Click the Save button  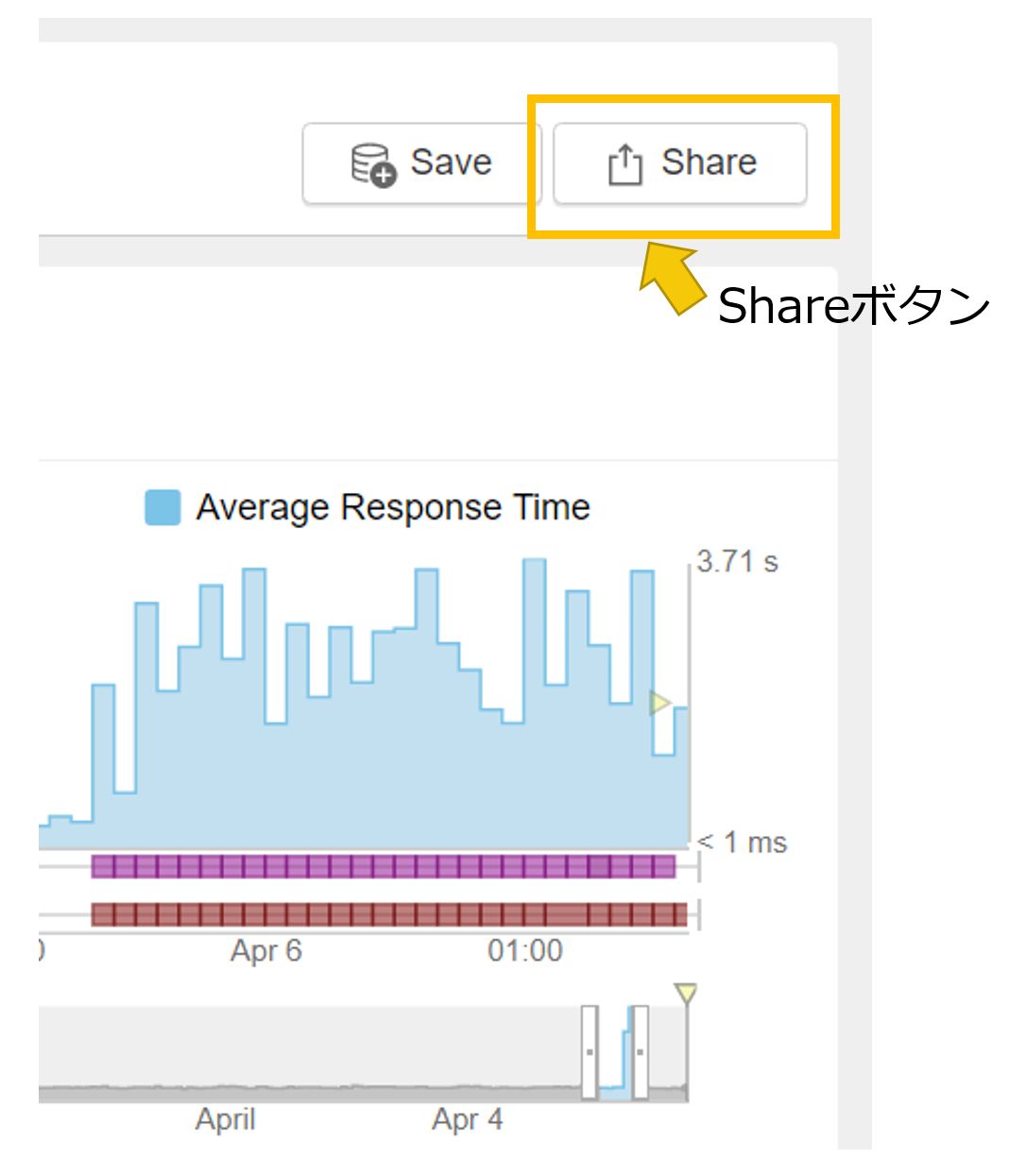coord(420,163)
